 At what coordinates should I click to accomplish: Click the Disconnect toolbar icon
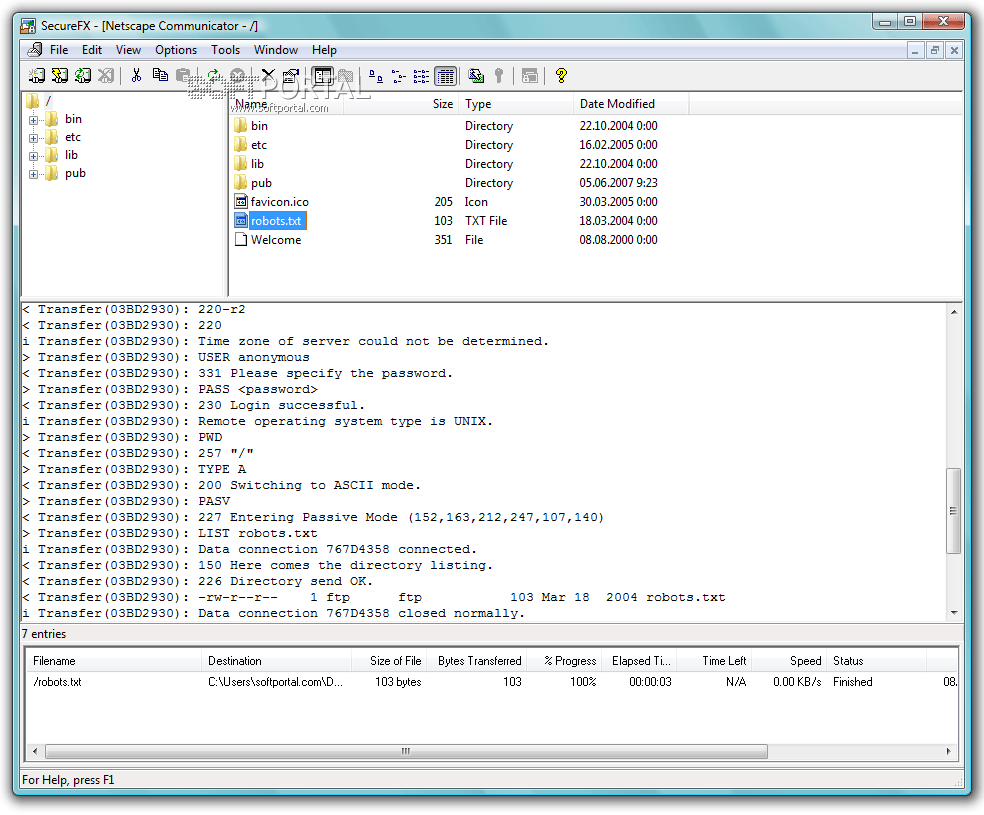coord(105,76)
